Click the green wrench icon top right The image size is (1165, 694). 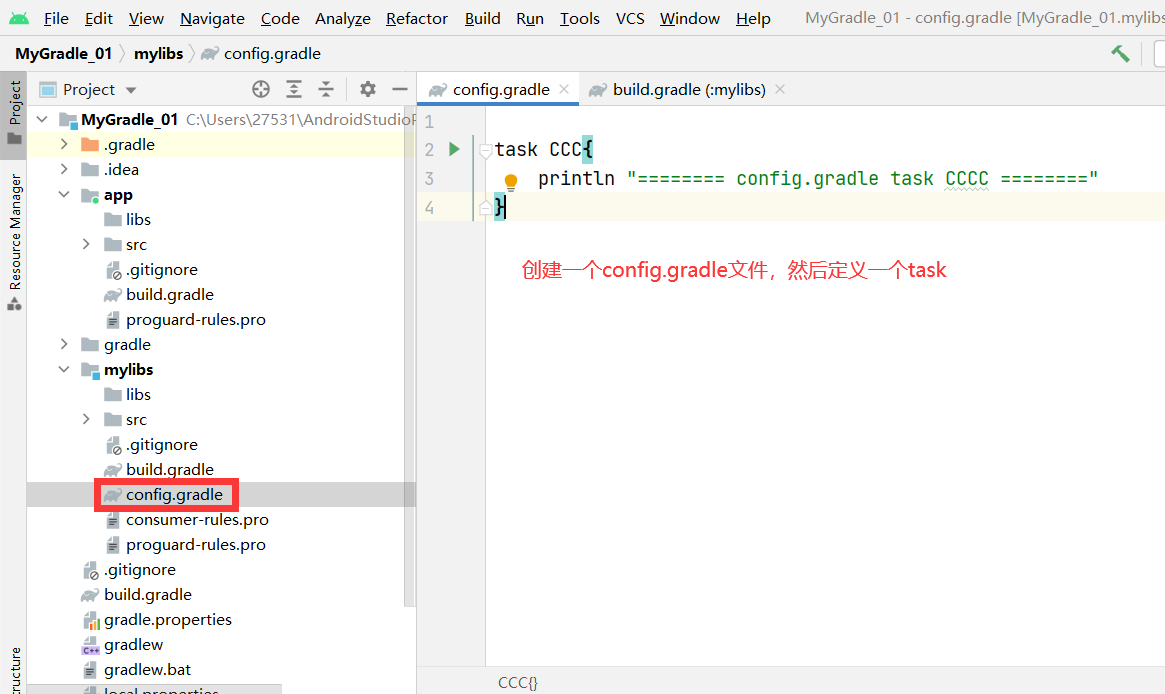coord(1120,53)
